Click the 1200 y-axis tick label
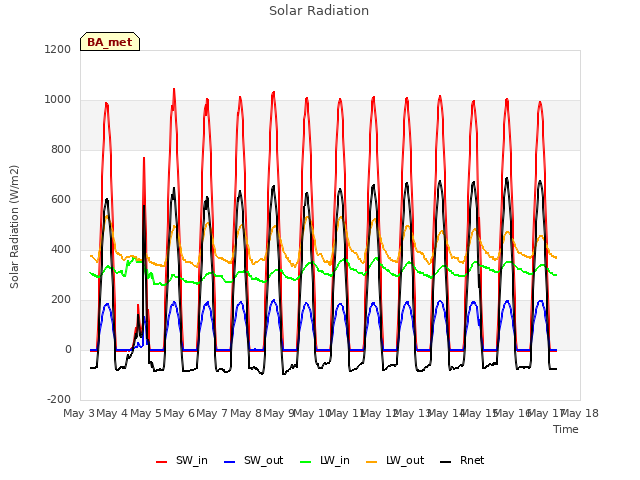Screen dimensions: 640x480 (x=58, y=49)
